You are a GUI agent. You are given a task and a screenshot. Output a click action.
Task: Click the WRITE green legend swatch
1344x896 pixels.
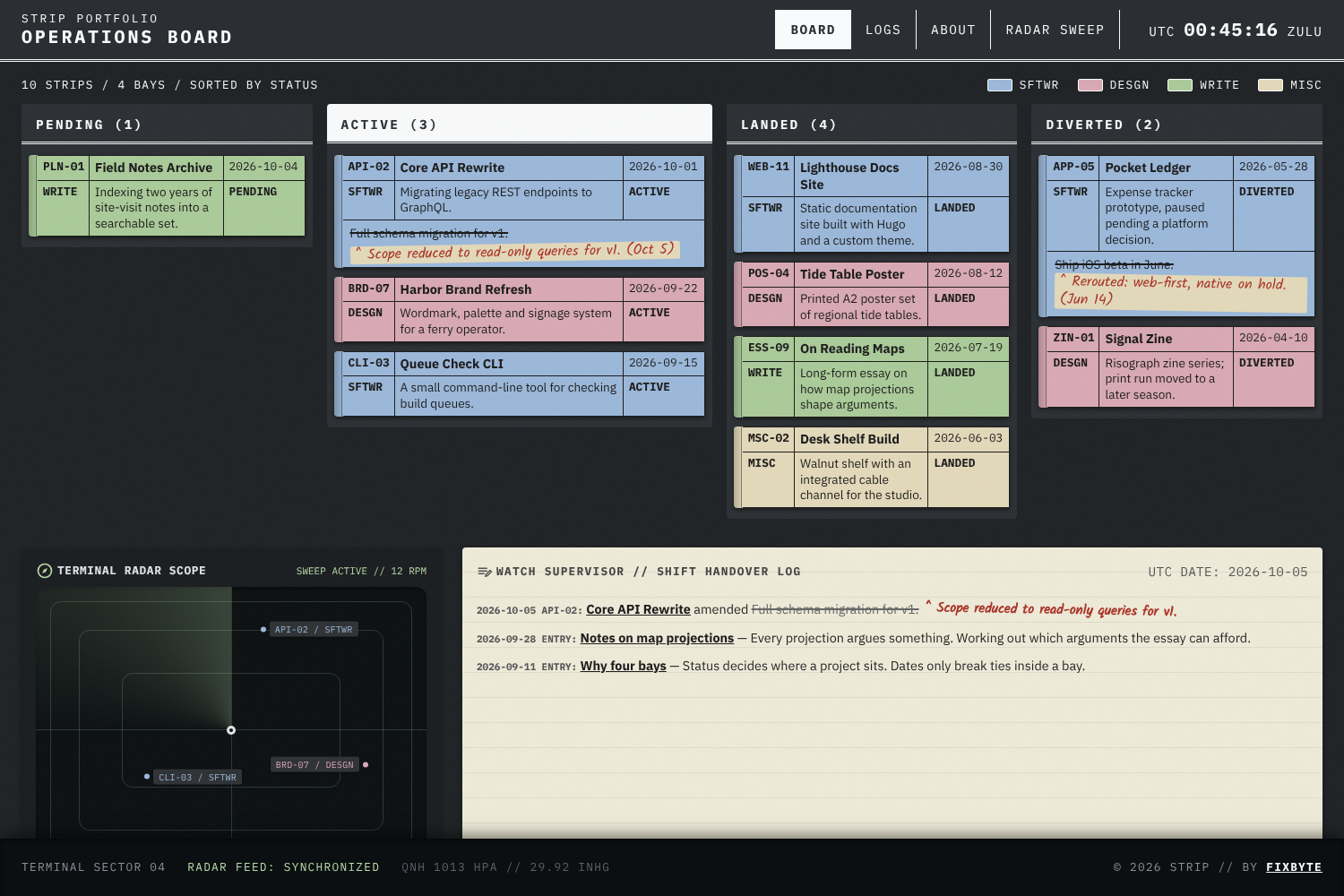(x=1180, y=85)
